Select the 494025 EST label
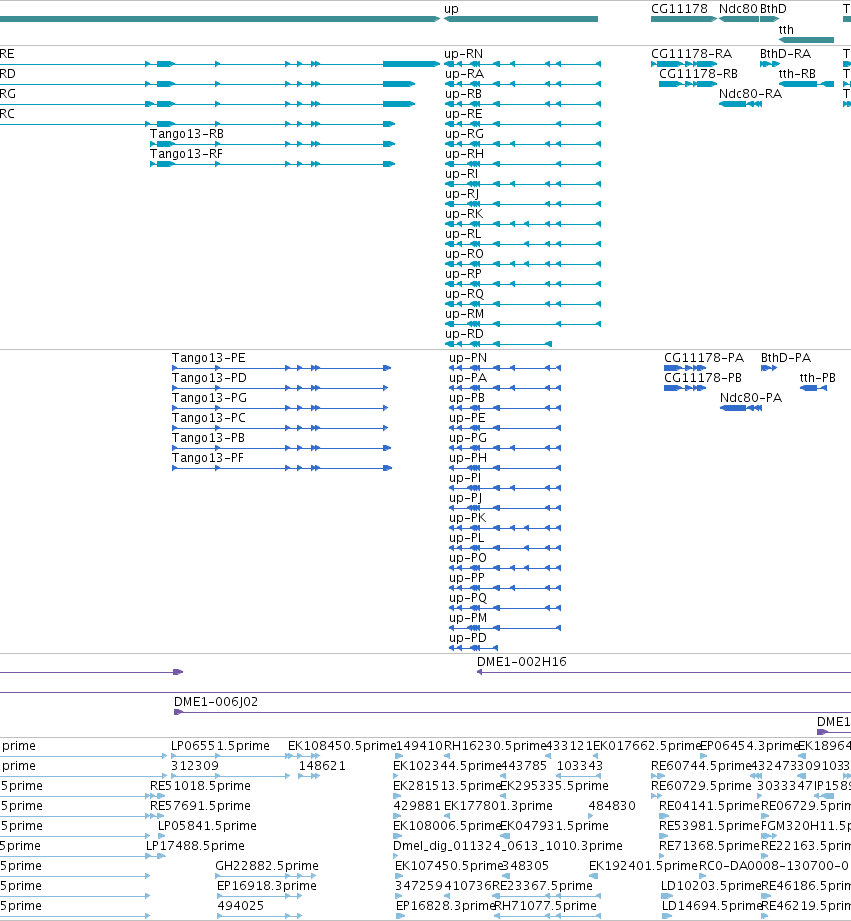This screenshot has width=851, height=921. pyautogui.click(x=241, y=906)
